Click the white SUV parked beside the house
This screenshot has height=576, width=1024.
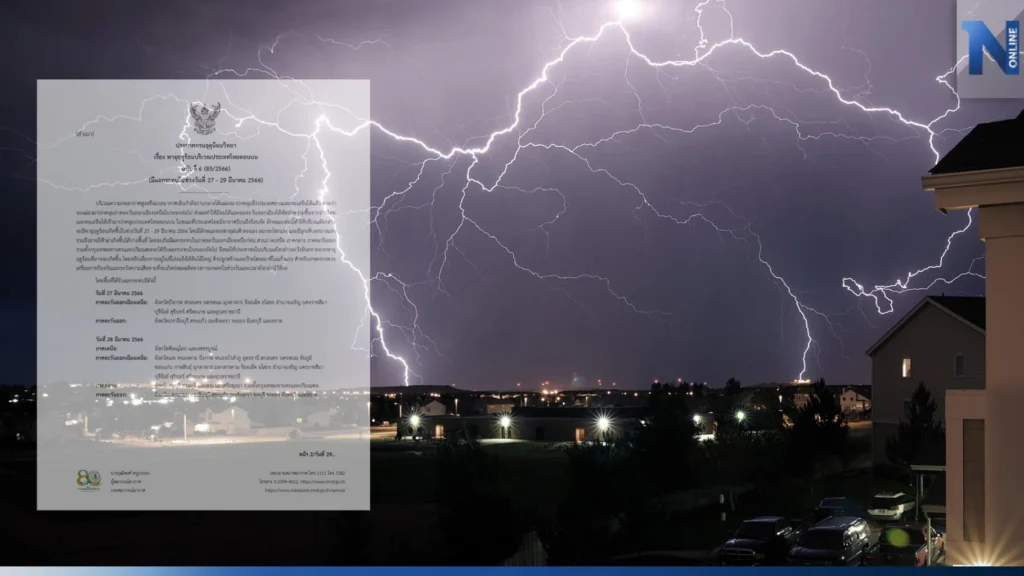click(x=890, y=505)
